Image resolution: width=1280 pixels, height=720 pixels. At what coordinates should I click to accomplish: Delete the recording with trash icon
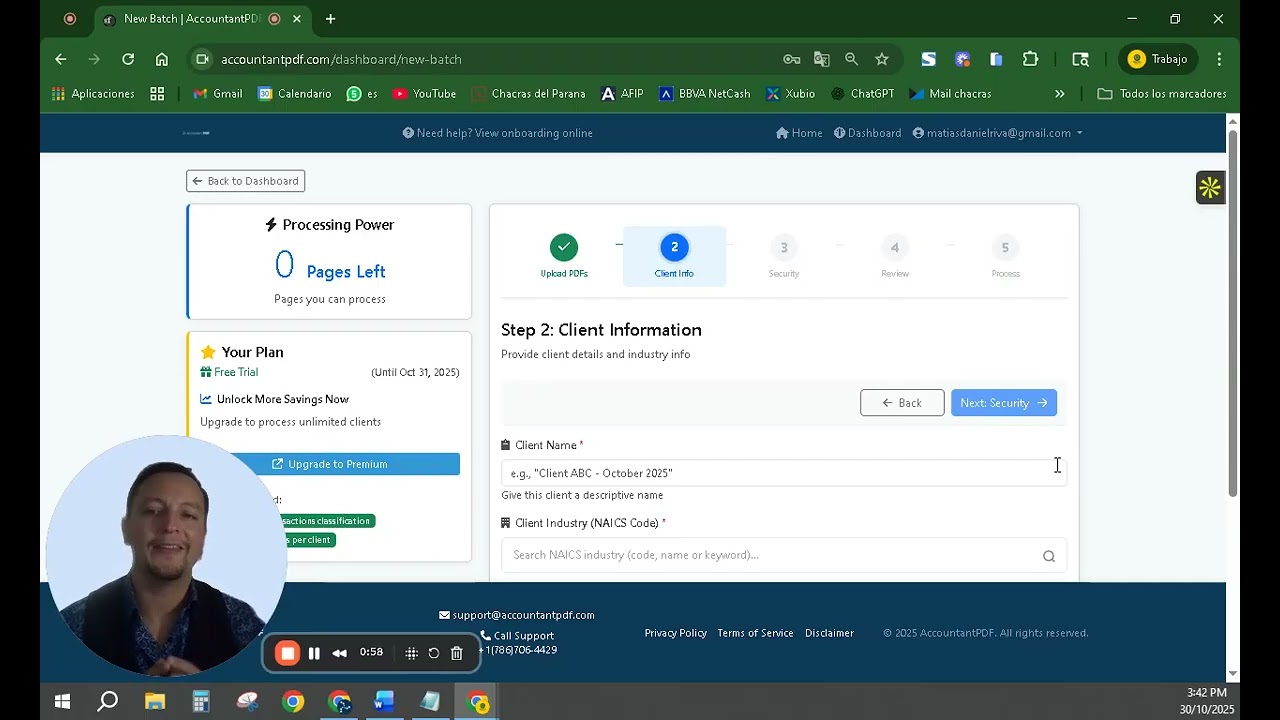coord(457,653)
